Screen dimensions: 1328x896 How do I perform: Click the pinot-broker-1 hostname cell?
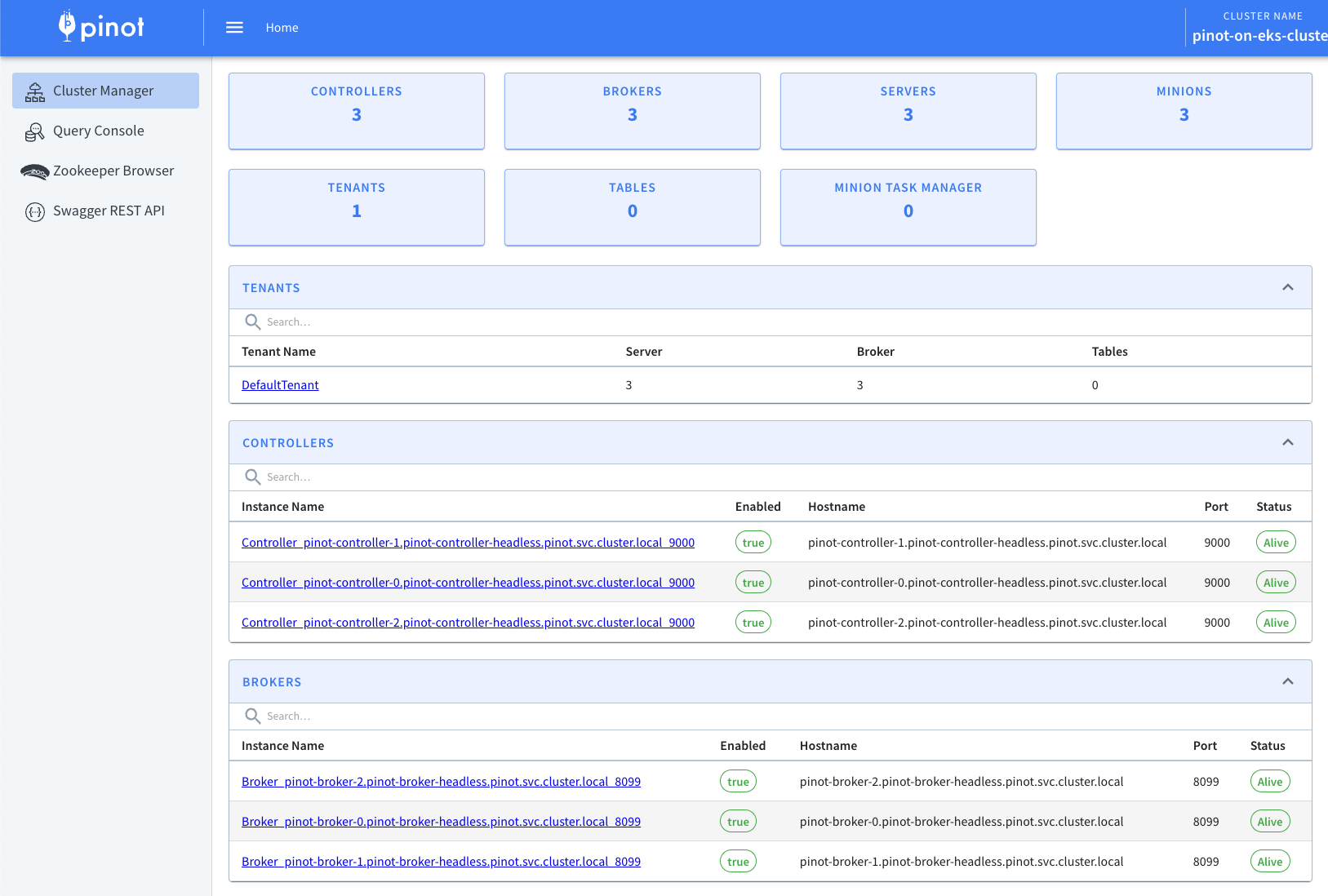(x=962, y=862)
